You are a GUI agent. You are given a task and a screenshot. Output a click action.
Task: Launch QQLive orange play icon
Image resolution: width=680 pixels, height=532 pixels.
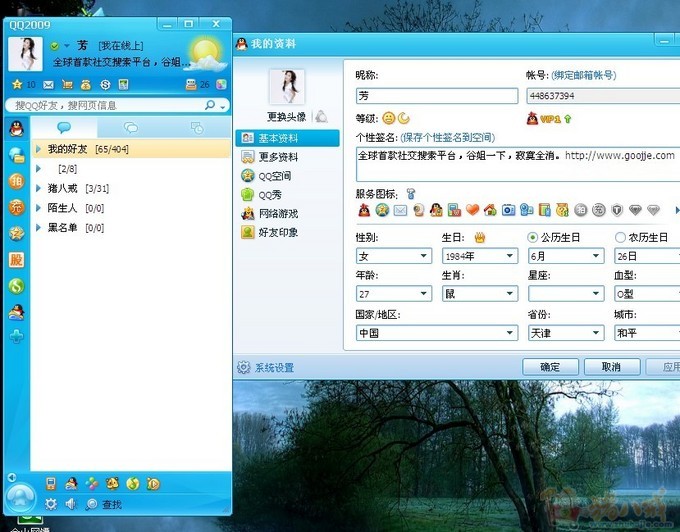(153, 483)
